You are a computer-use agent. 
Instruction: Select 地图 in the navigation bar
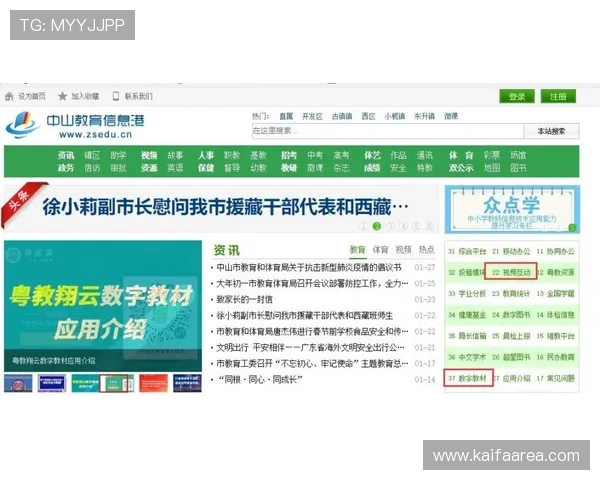click(x=492, y=168)
